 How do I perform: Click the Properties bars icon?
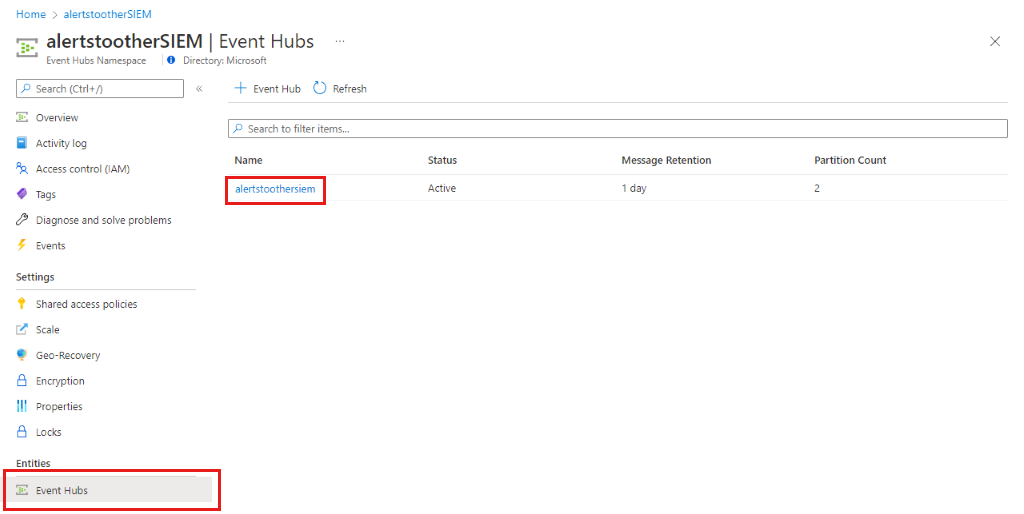(22, 406)
